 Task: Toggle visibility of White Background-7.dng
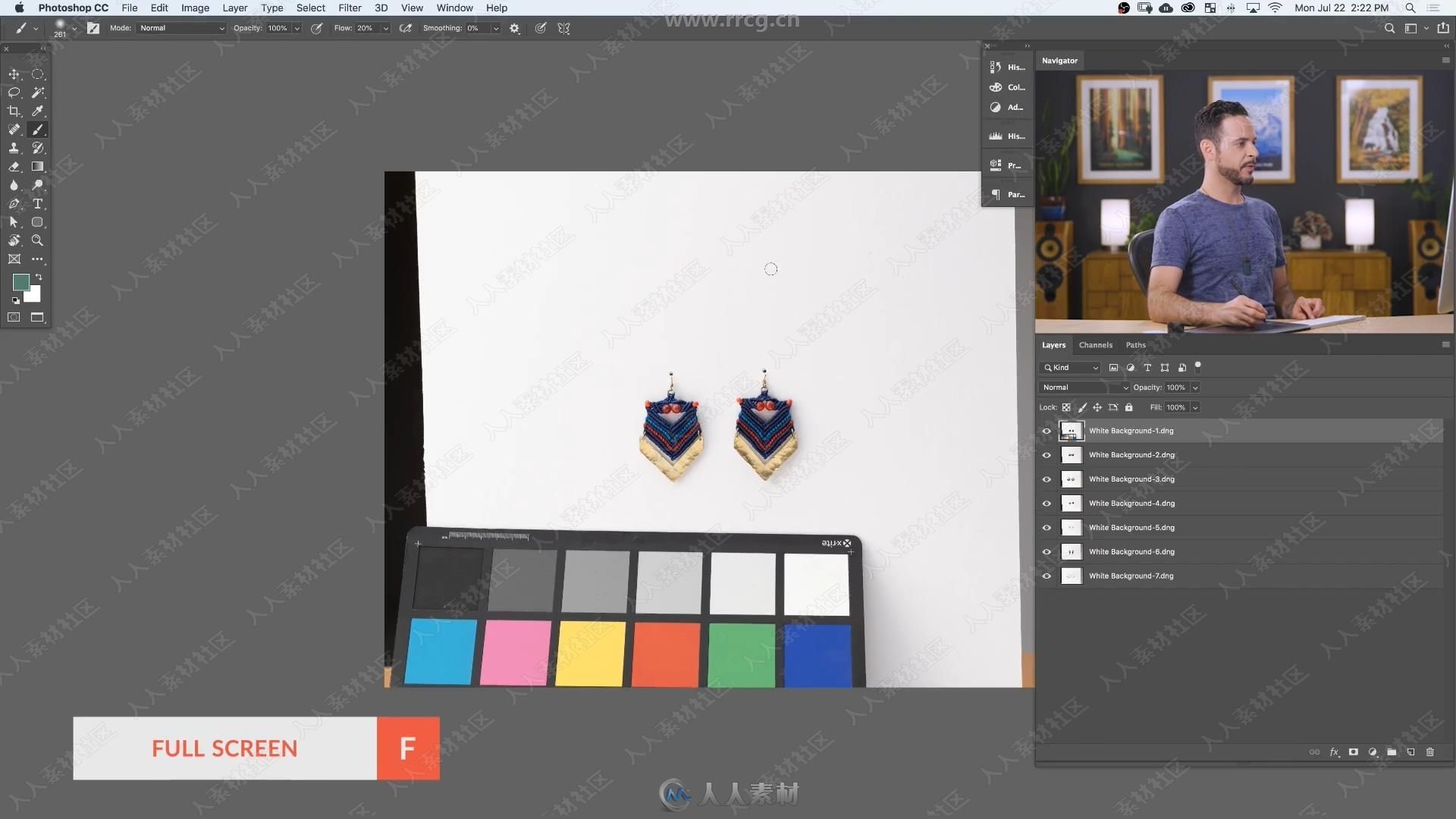(x=1046, y=575)
